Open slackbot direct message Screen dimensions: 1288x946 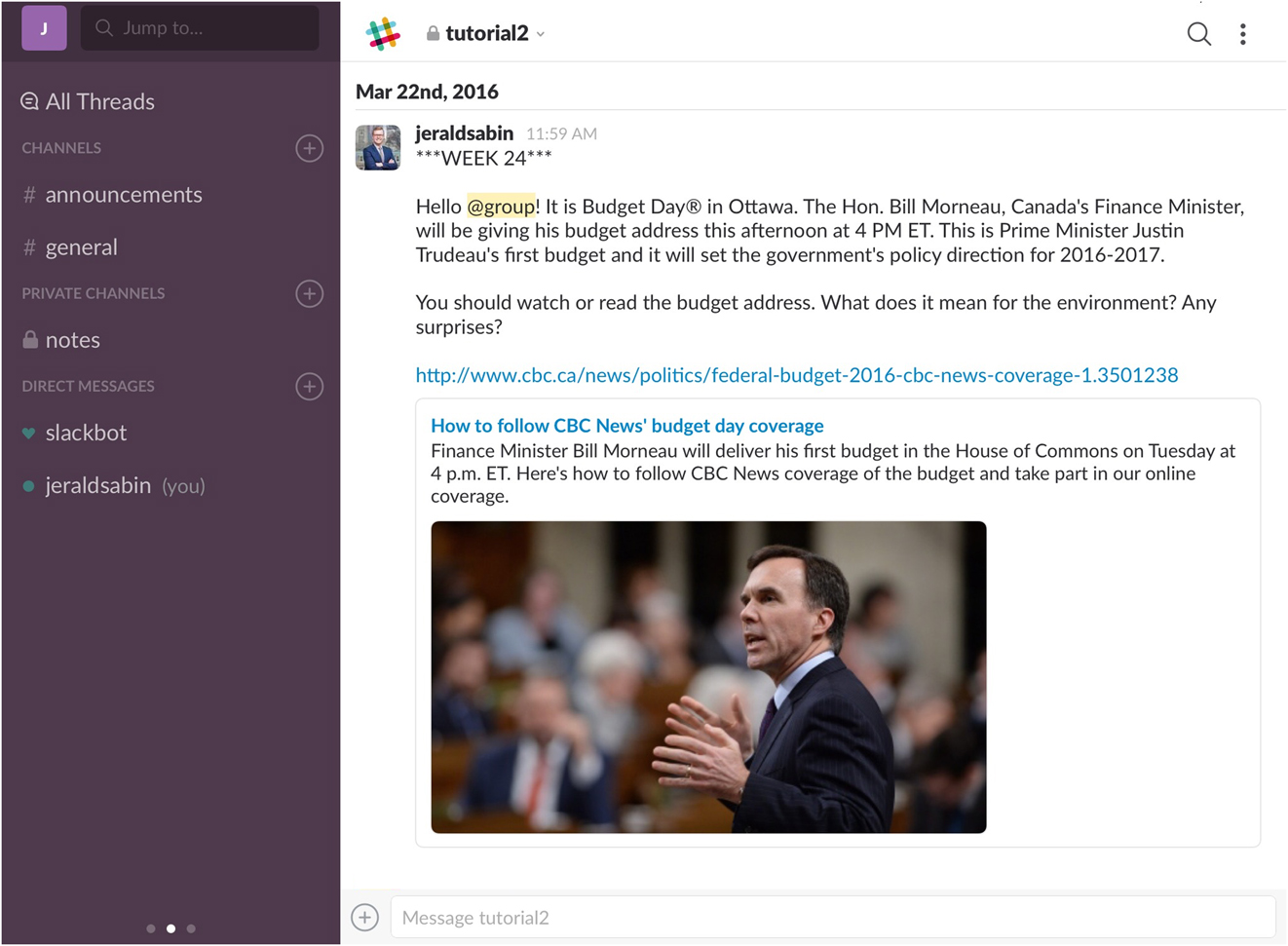[86, 433]
